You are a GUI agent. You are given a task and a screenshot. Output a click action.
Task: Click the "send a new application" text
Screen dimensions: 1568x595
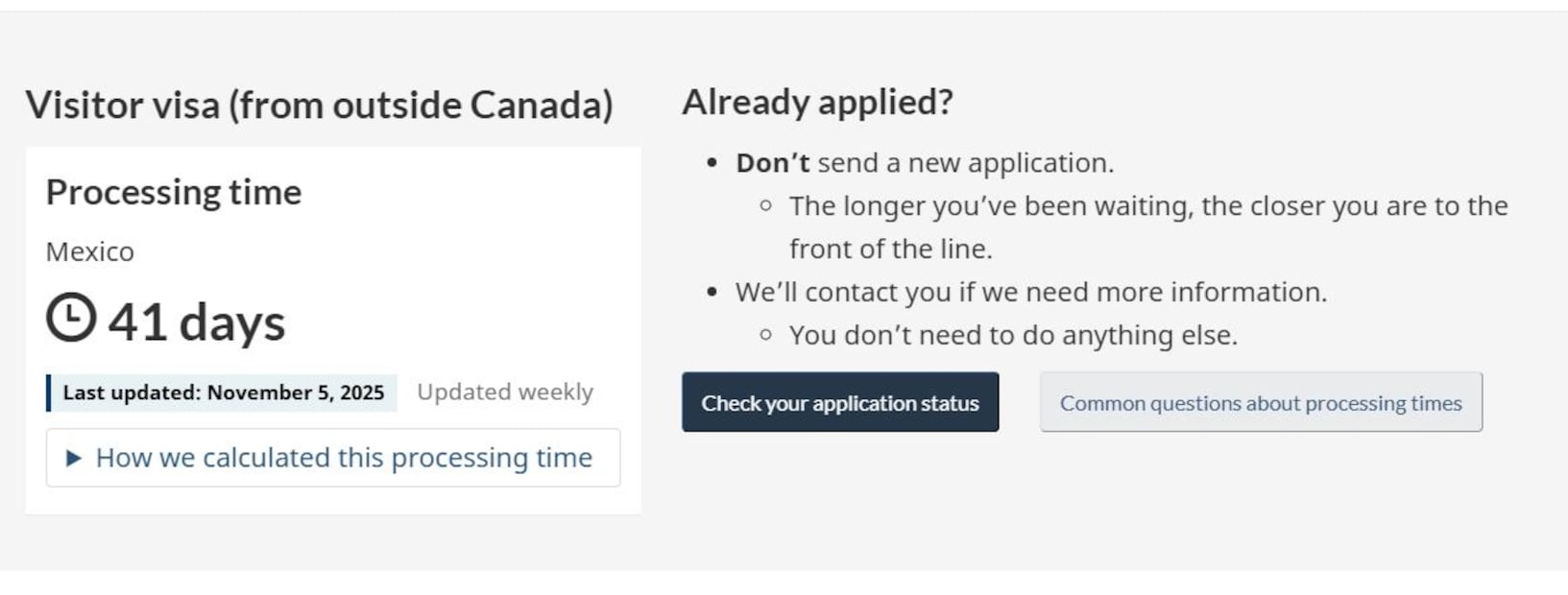coord(965,163)
